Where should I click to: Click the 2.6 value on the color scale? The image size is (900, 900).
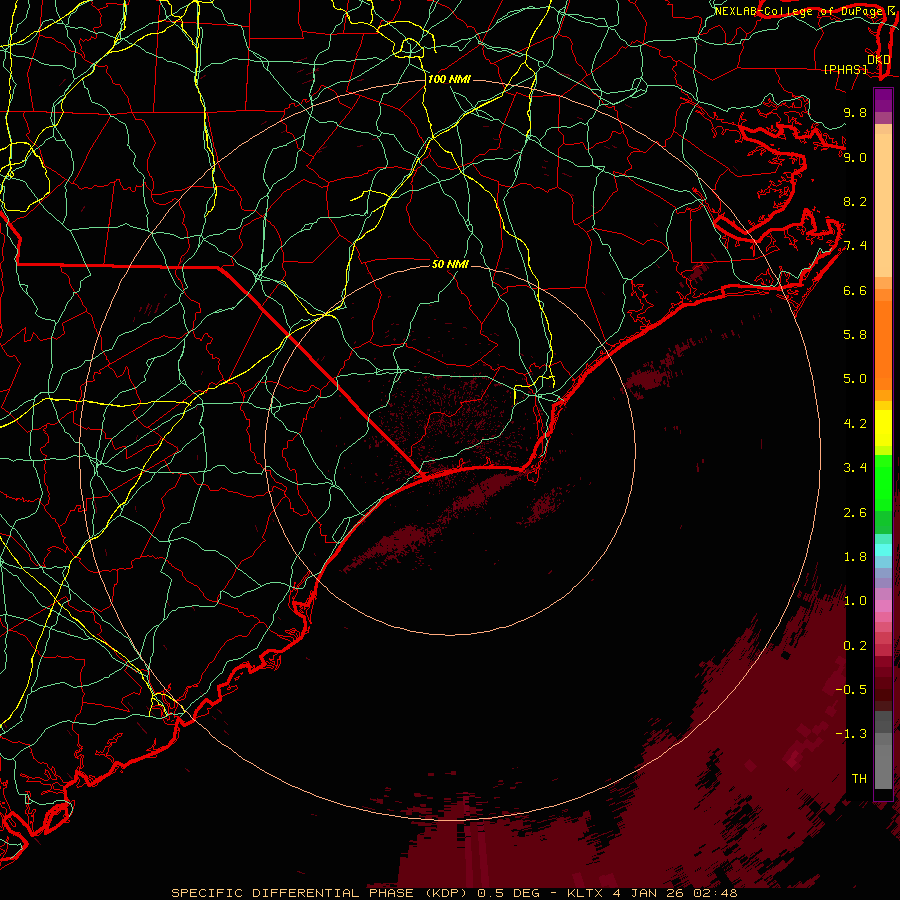pyautogui.click(x=855, y=513)
